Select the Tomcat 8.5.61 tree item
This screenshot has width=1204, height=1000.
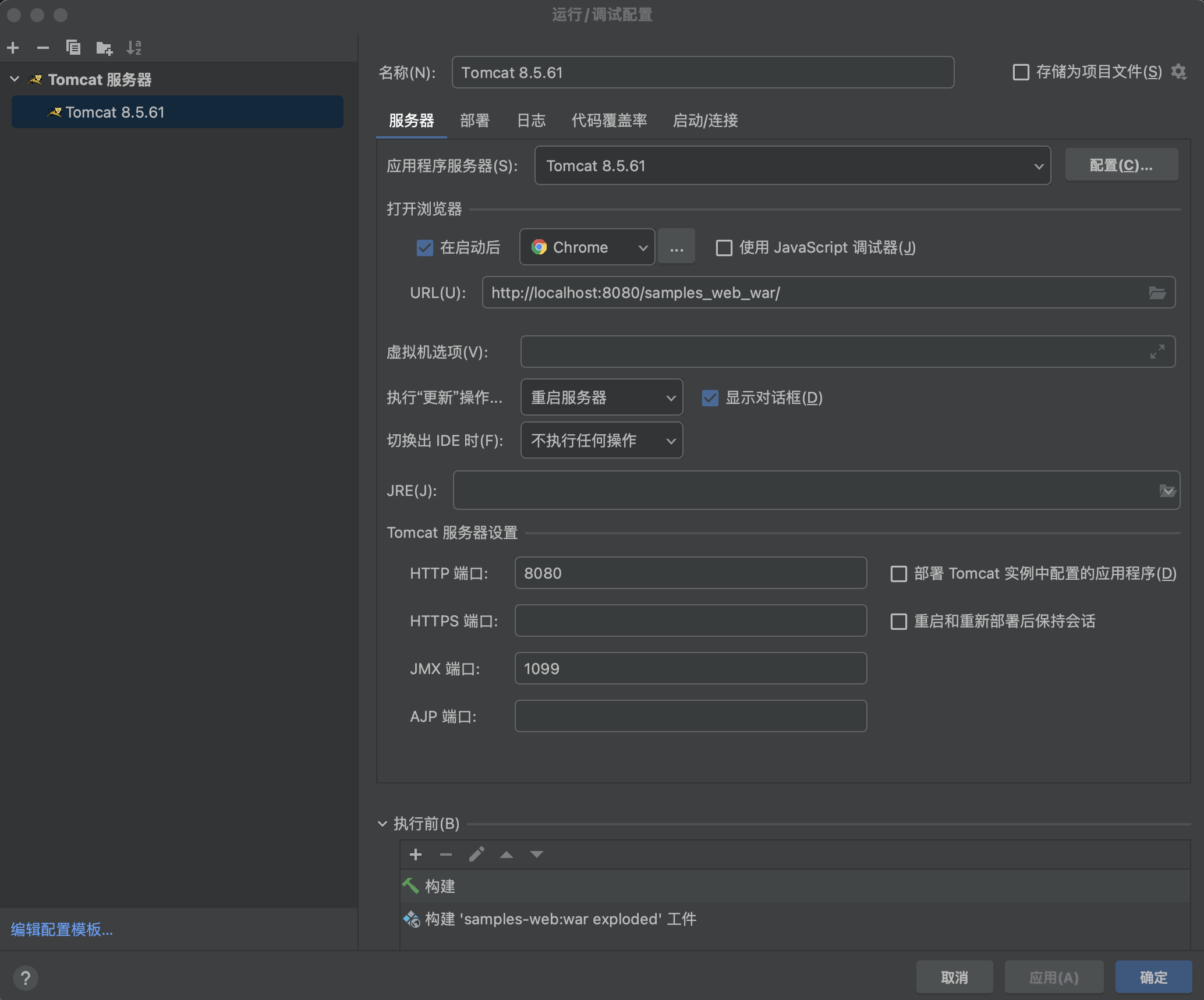tap(178, 112)
